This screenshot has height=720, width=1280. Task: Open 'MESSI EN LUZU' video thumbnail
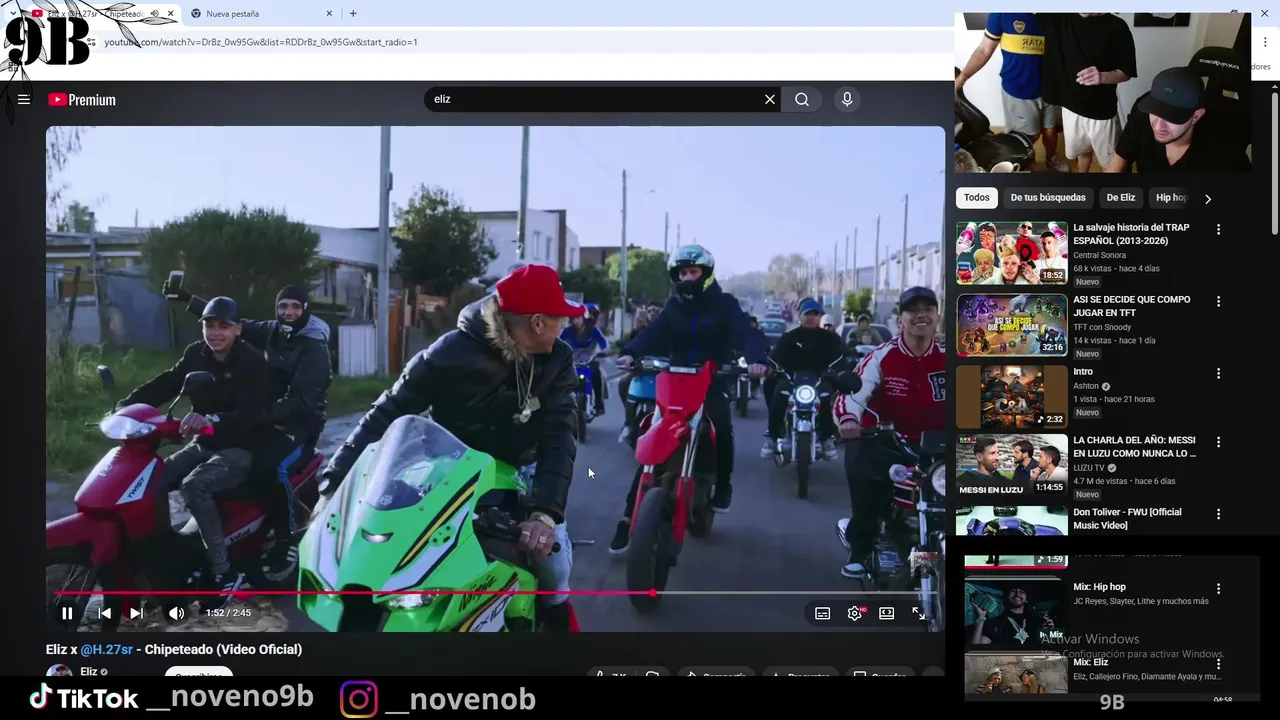pos(1012,465)
